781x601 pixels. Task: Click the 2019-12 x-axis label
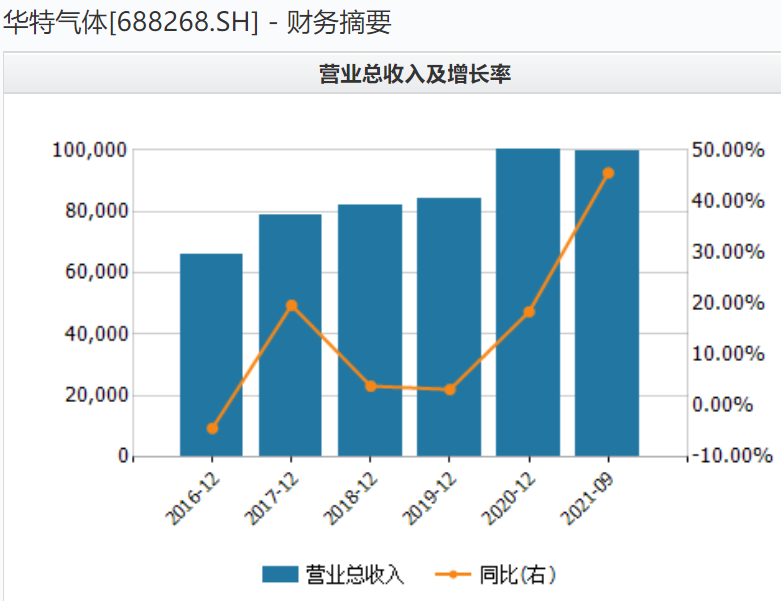point(430,498)
